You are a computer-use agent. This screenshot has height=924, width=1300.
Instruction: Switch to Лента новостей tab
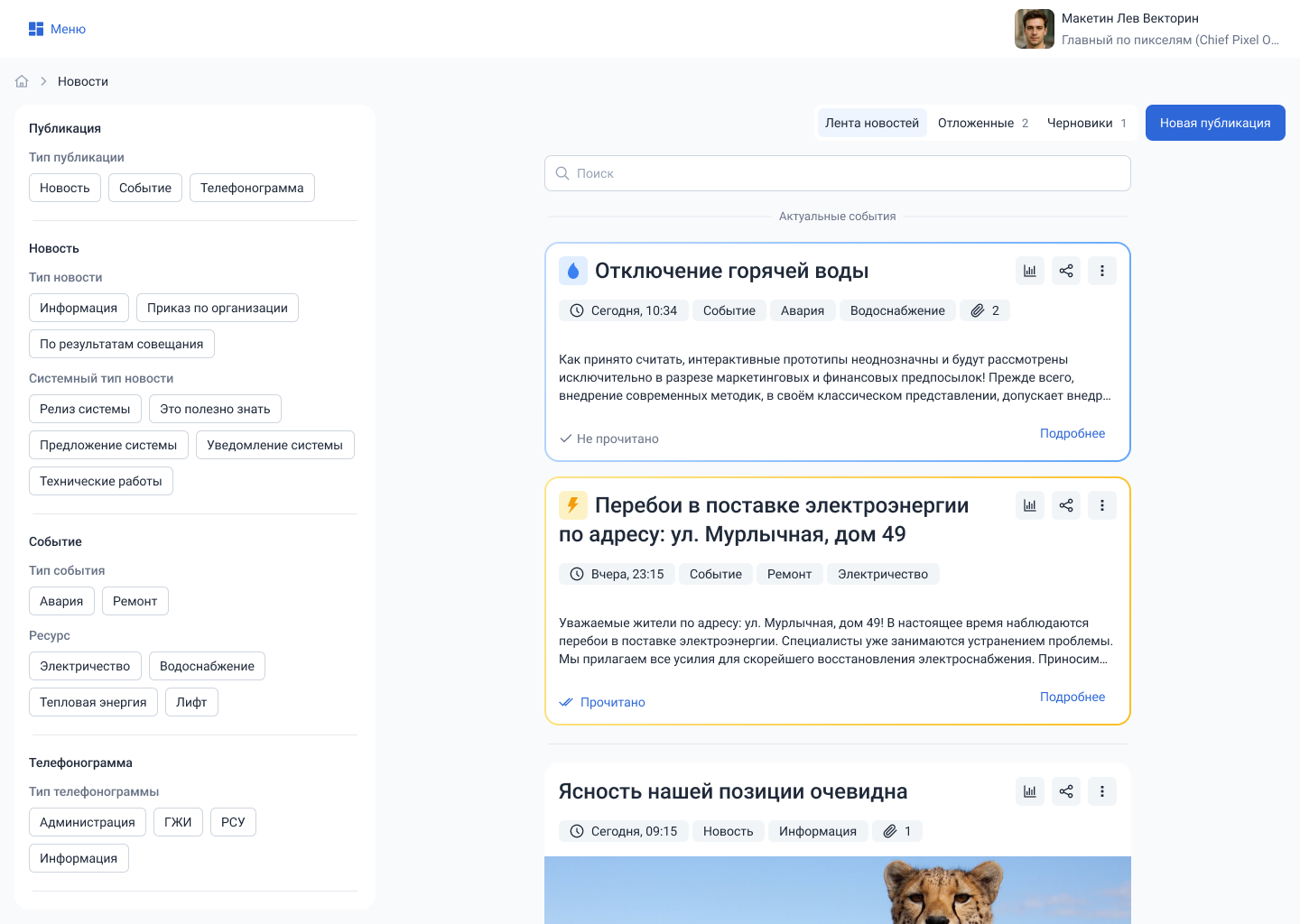[x=872, y=123]
